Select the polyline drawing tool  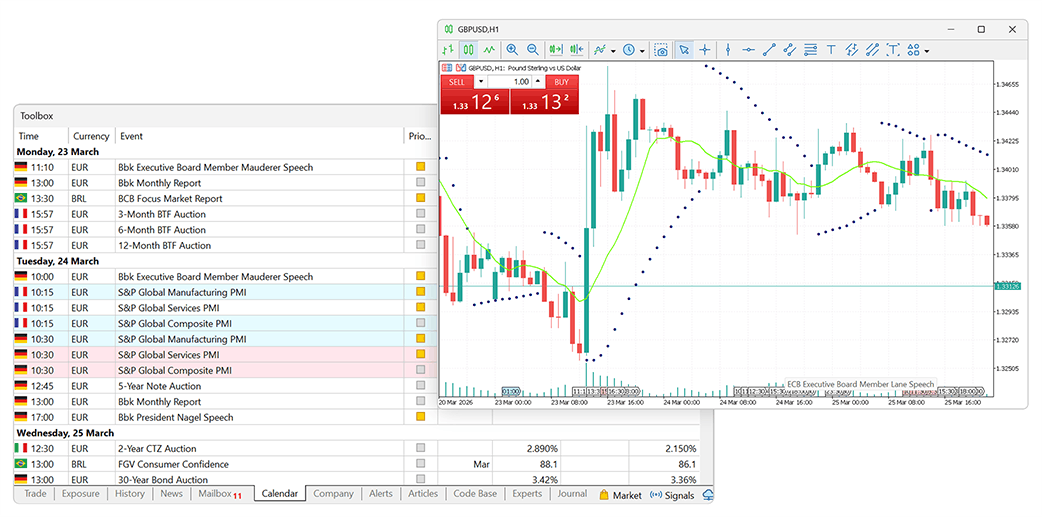789,50
